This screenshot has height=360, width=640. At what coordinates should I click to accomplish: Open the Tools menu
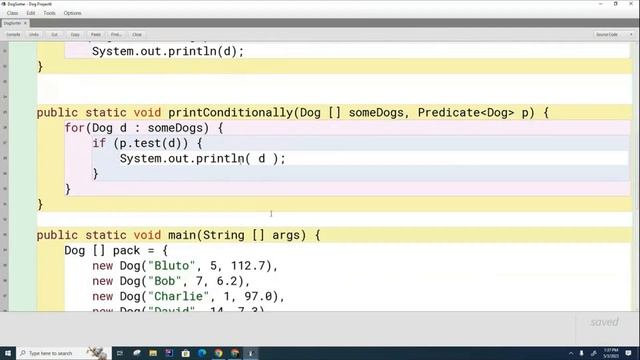tap(49, 13)
